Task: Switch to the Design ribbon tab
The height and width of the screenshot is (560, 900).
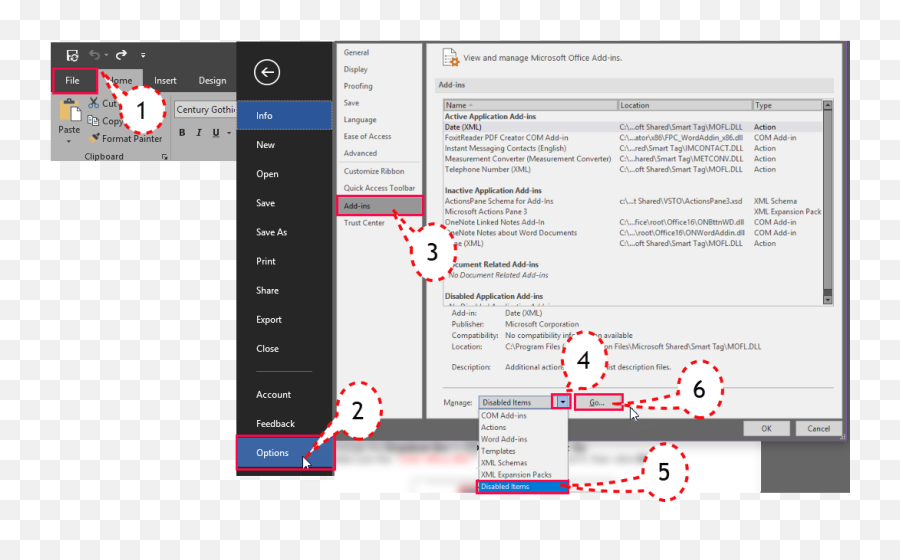Action: pos(212,80)
